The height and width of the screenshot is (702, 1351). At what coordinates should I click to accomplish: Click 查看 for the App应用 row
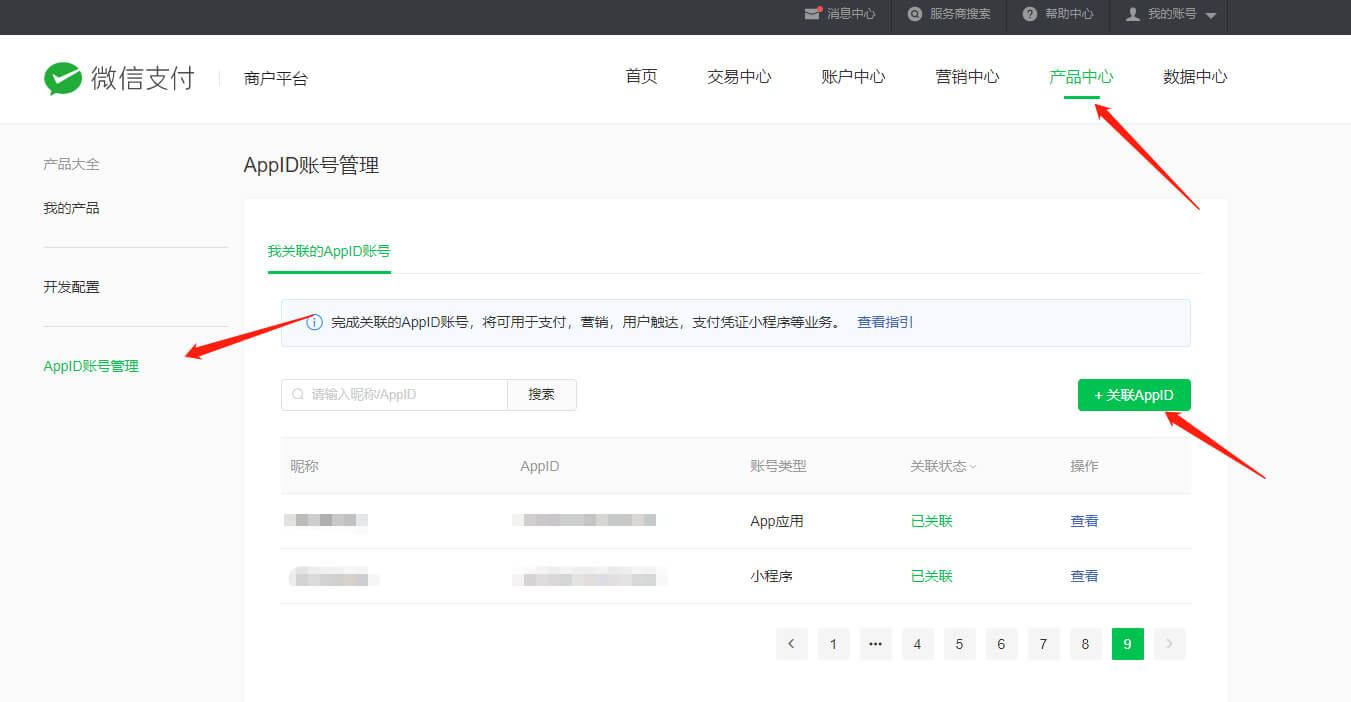[x=1084, y=521]
